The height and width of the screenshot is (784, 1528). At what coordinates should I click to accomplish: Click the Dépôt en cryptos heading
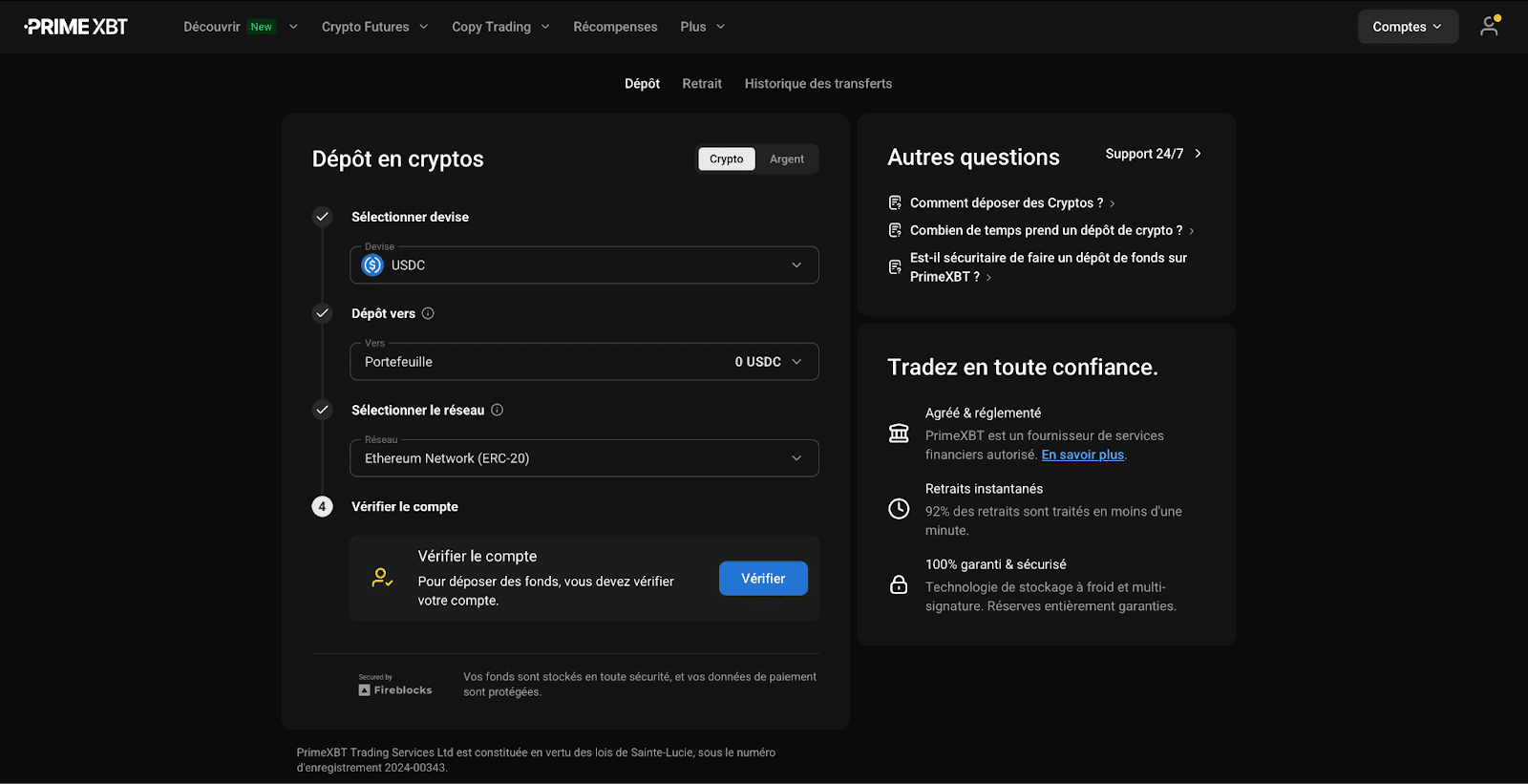pos(398,159)
